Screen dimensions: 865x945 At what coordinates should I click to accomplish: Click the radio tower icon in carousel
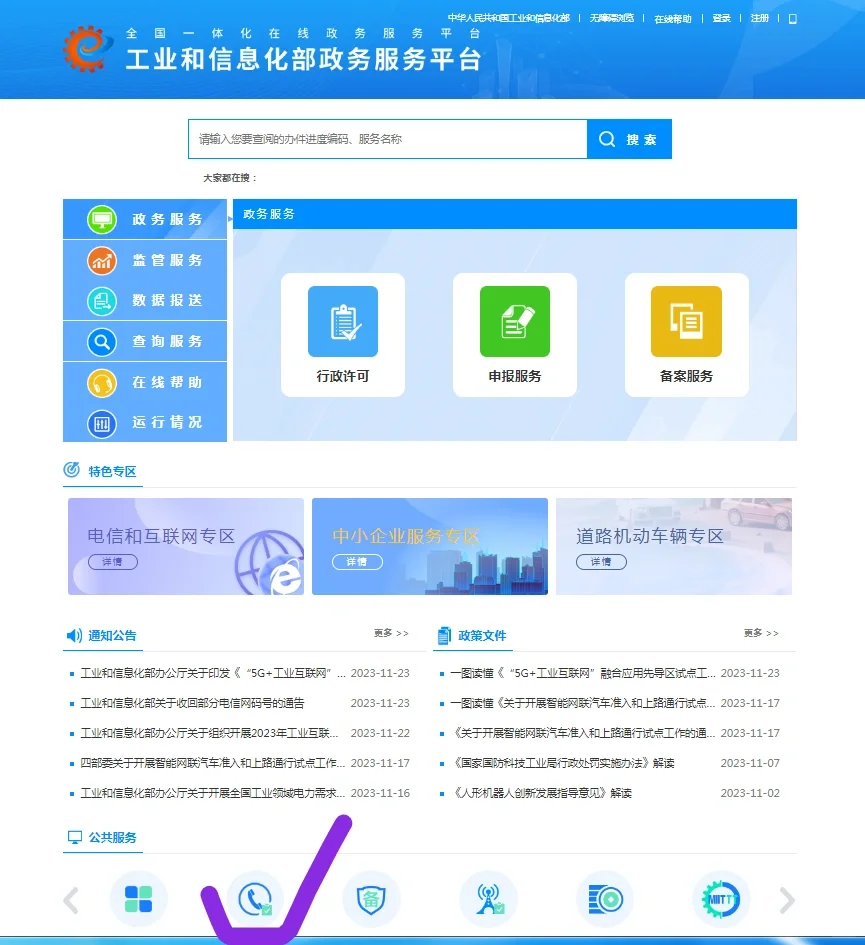click(488, 899)
